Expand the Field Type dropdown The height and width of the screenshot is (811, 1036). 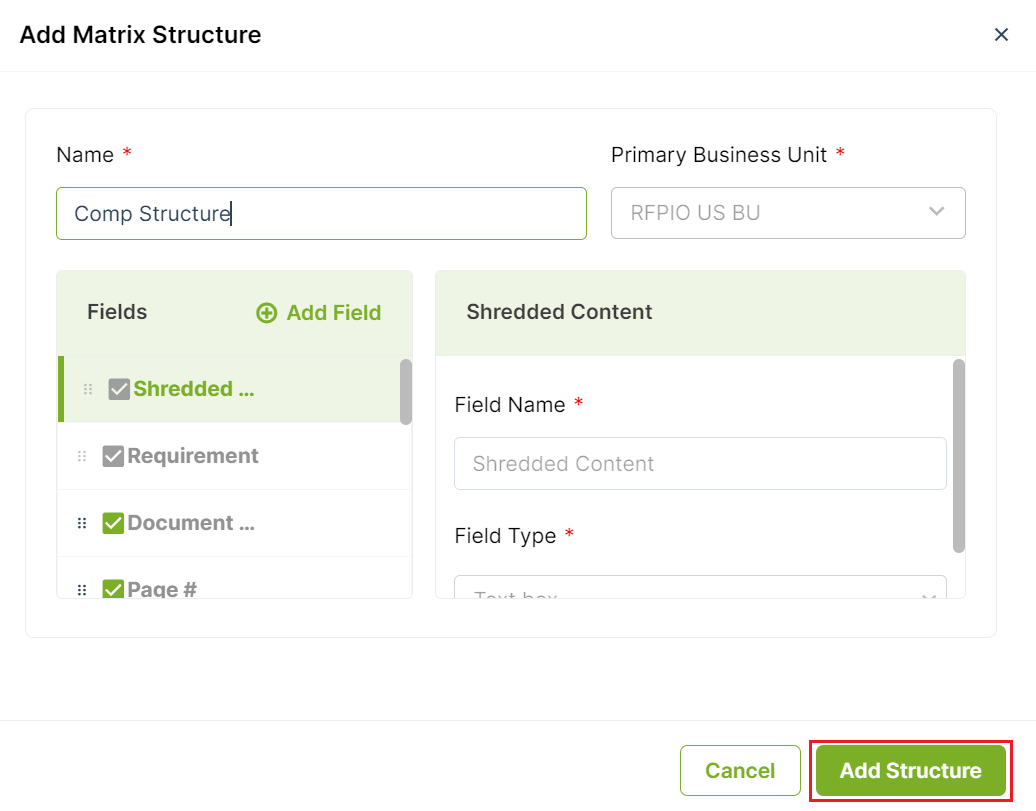pos(700,588)
